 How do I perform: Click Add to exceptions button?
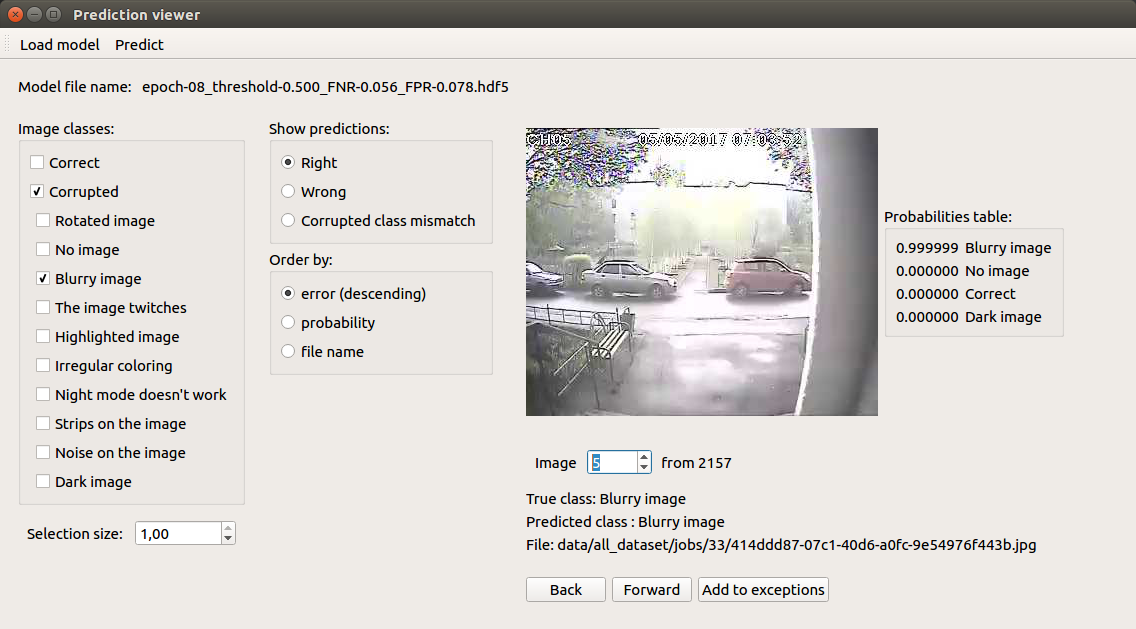click(763, 590)
